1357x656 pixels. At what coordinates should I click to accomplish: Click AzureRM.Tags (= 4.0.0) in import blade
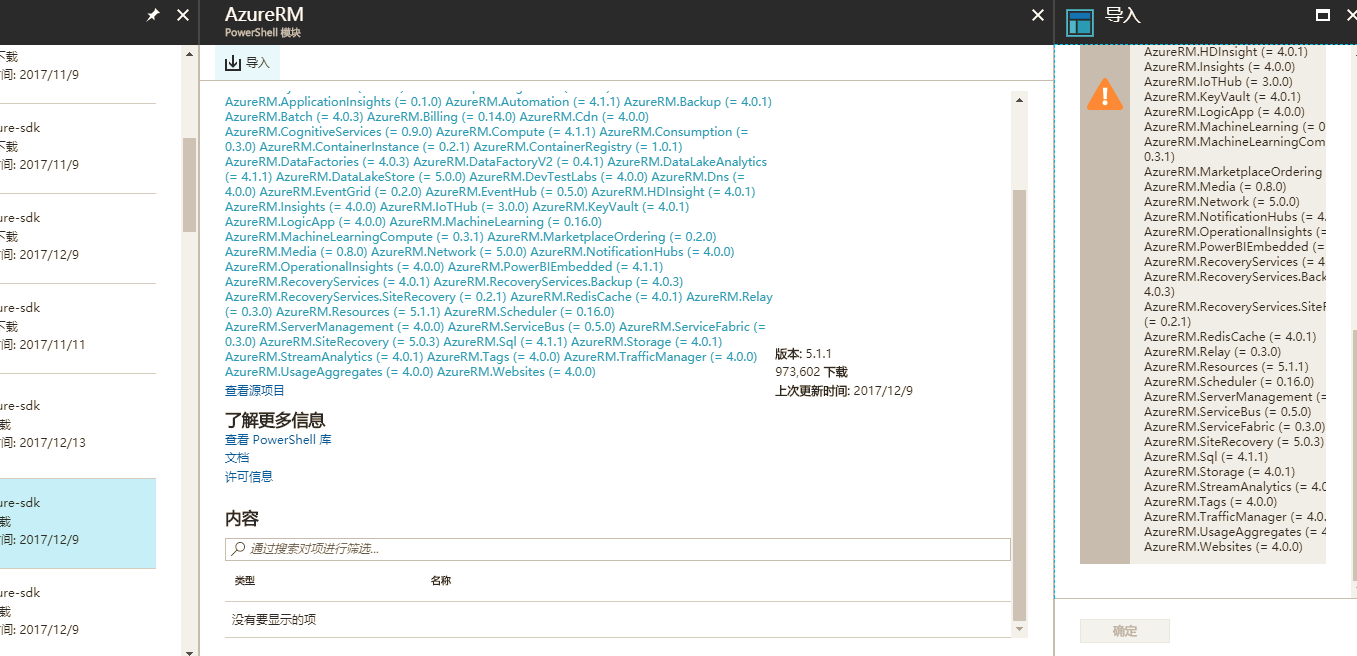pyautogui.click(x=1210, y=502)
